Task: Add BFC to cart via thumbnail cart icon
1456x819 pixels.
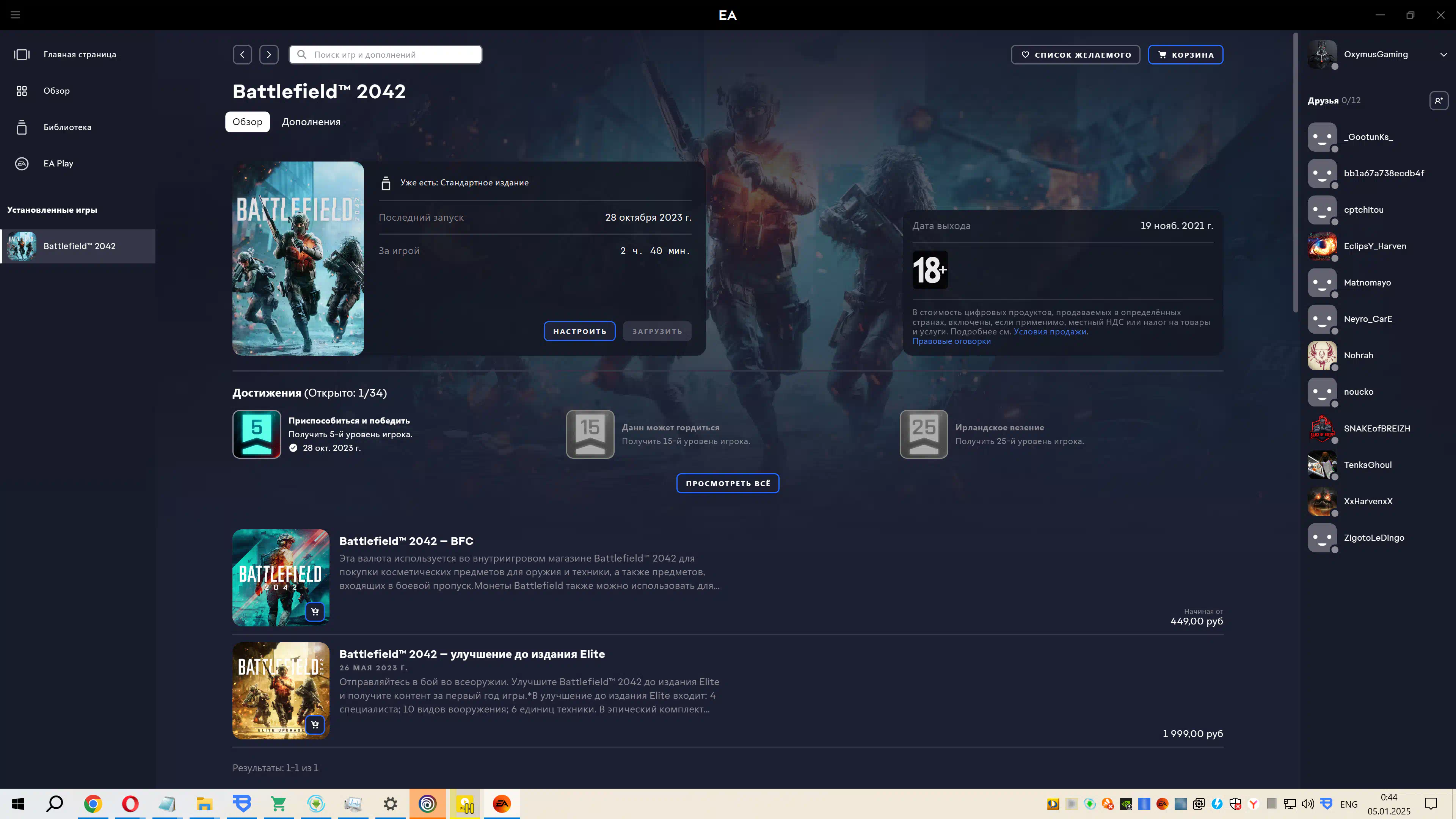Action: (315, 612)
